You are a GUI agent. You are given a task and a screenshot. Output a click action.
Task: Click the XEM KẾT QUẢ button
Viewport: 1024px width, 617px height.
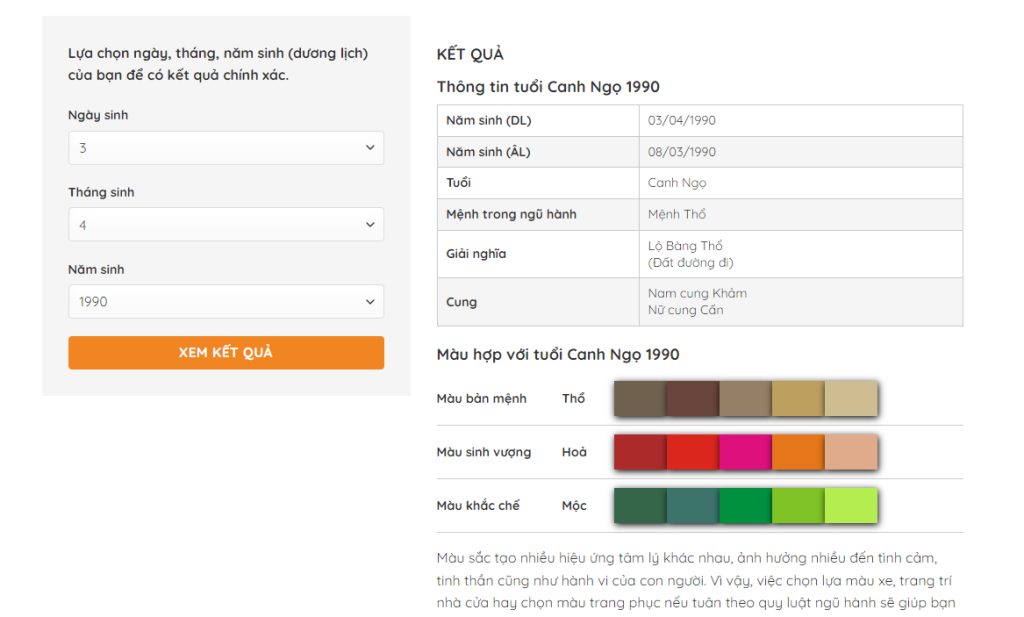(x=226, y=353)
